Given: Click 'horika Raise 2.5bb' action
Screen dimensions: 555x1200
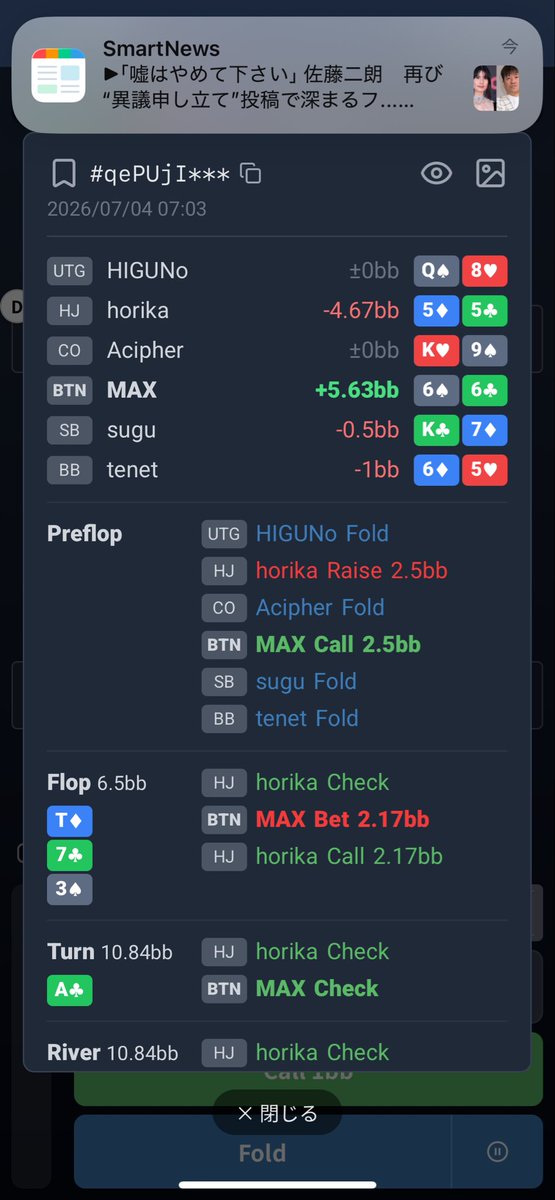Looking at the screenshot, I should [x=351, y=571].
